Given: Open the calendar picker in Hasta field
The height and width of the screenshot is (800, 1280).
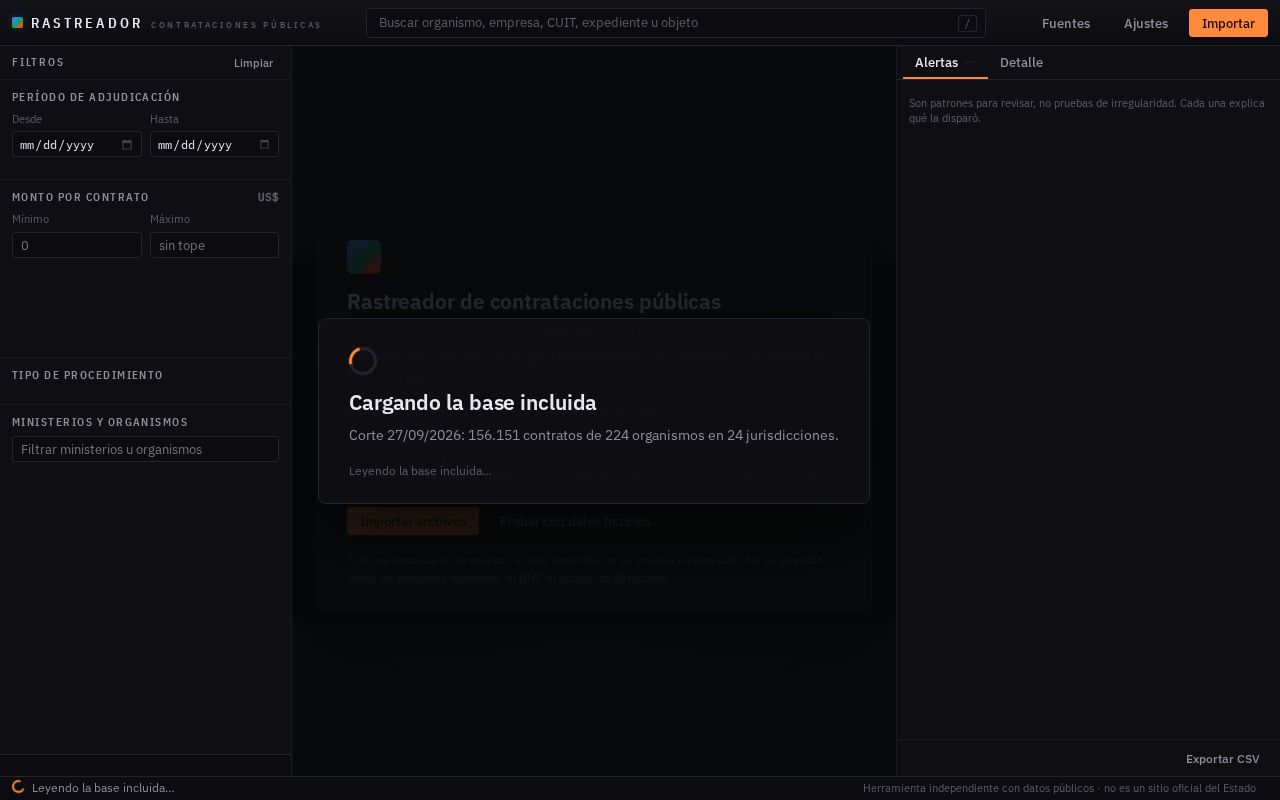Looking at the screenshot, I should tap(264, 145).
